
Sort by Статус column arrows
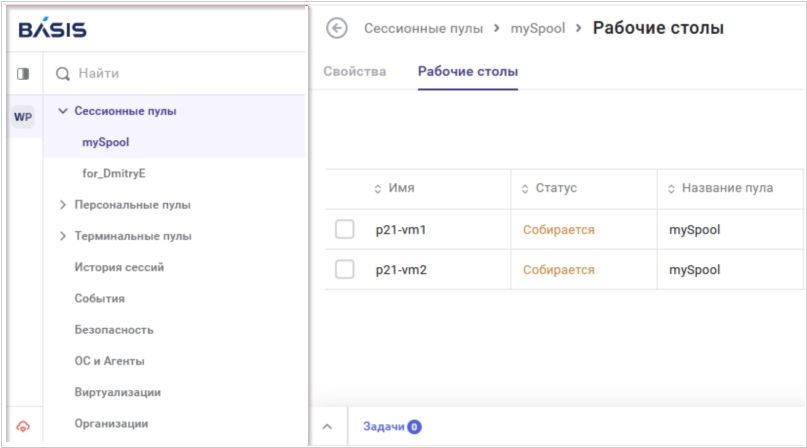coord(525,189)
